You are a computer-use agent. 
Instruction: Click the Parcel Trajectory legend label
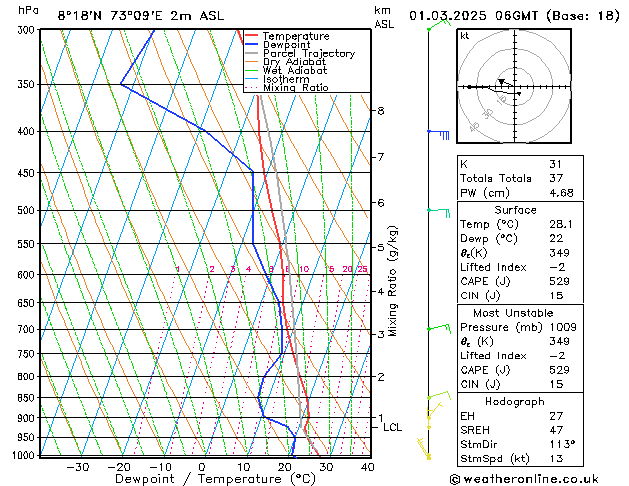tap(309, 53)
